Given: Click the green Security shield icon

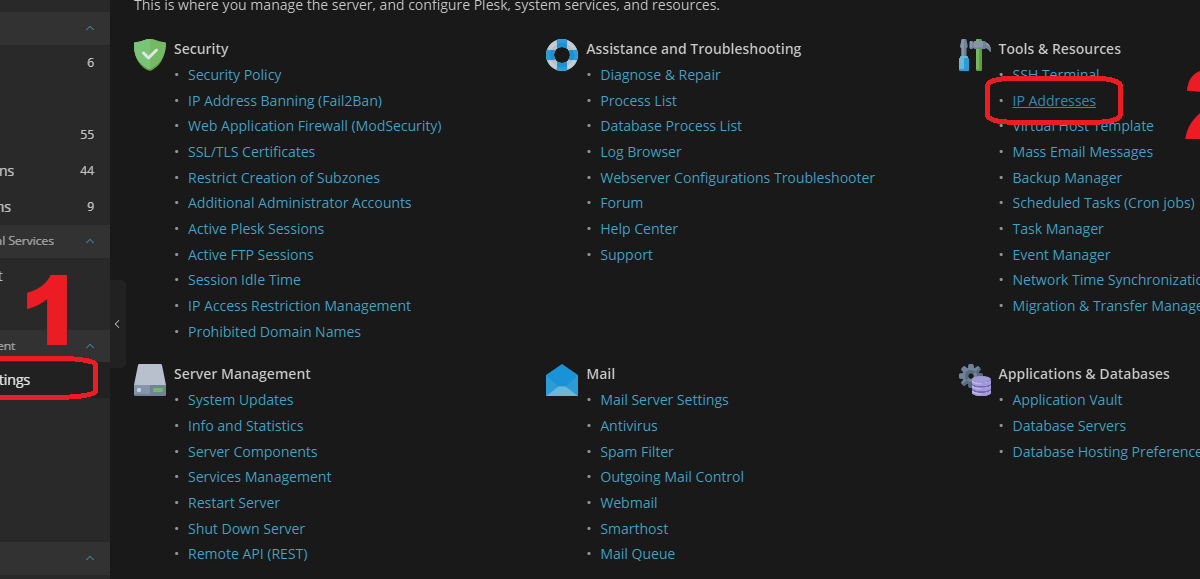Looking at the screenshot, I should (149, 55).
